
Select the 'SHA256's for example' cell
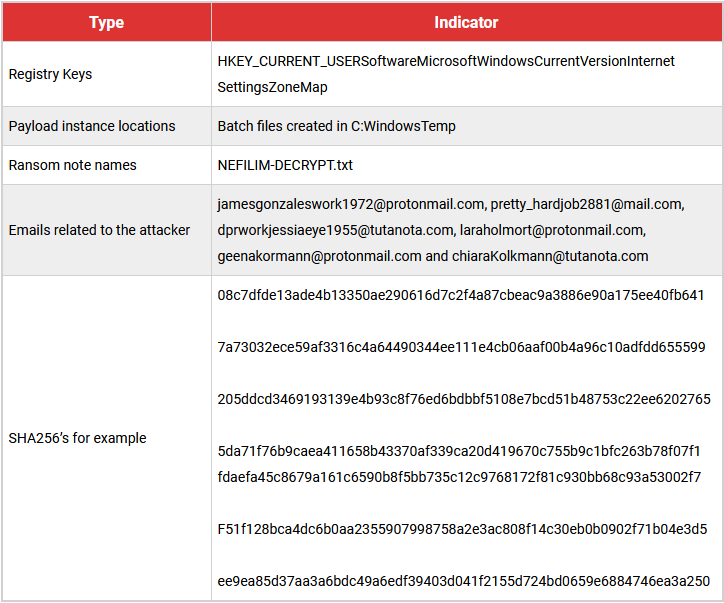[x=107, y=438]
